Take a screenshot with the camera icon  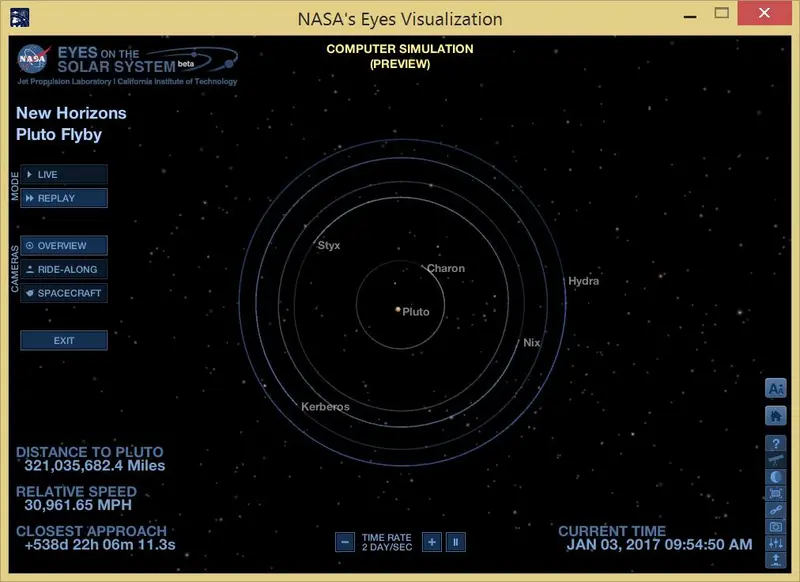coord(776,526)
